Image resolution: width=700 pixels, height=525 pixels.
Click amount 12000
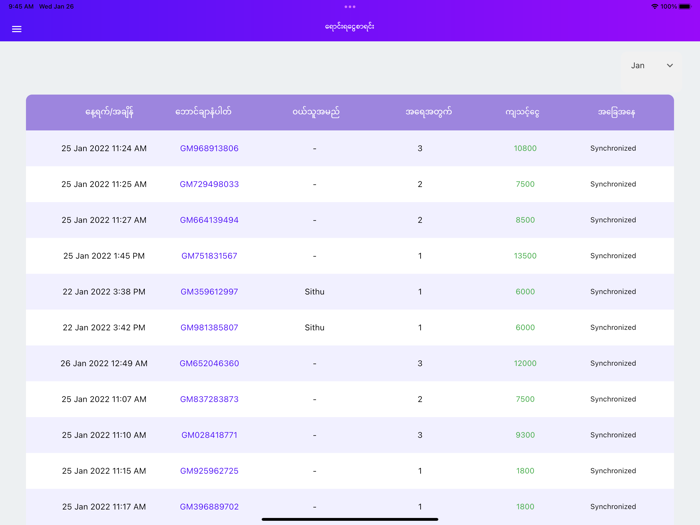[525, 363]
